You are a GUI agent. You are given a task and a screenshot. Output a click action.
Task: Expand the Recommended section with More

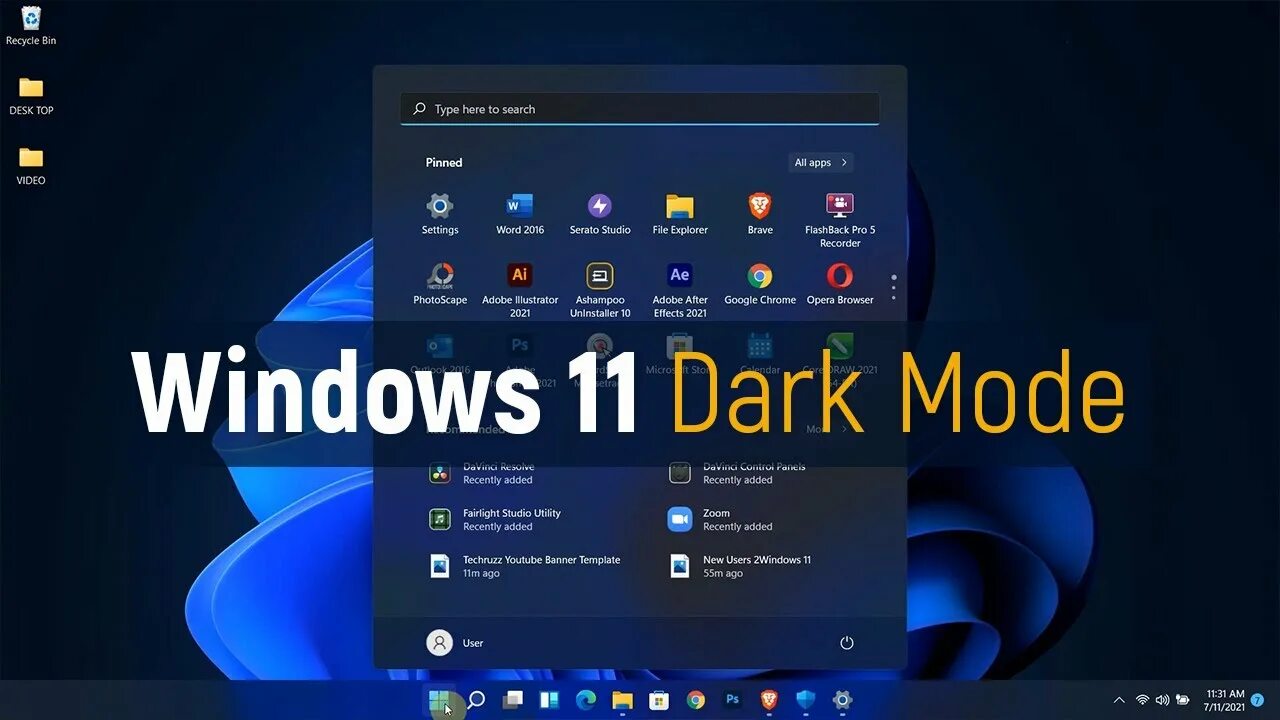tap(820, 429)
